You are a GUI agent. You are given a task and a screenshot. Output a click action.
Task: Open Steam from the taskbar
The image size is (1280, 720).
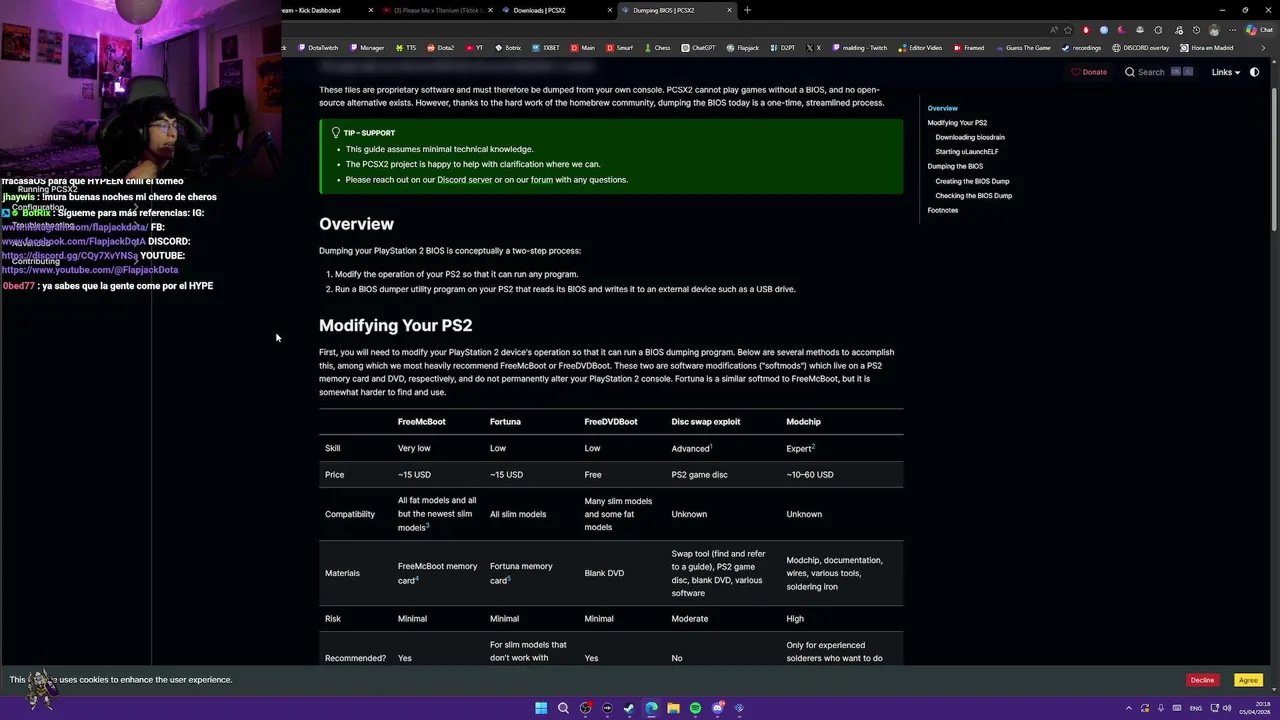tap(629, 708)
